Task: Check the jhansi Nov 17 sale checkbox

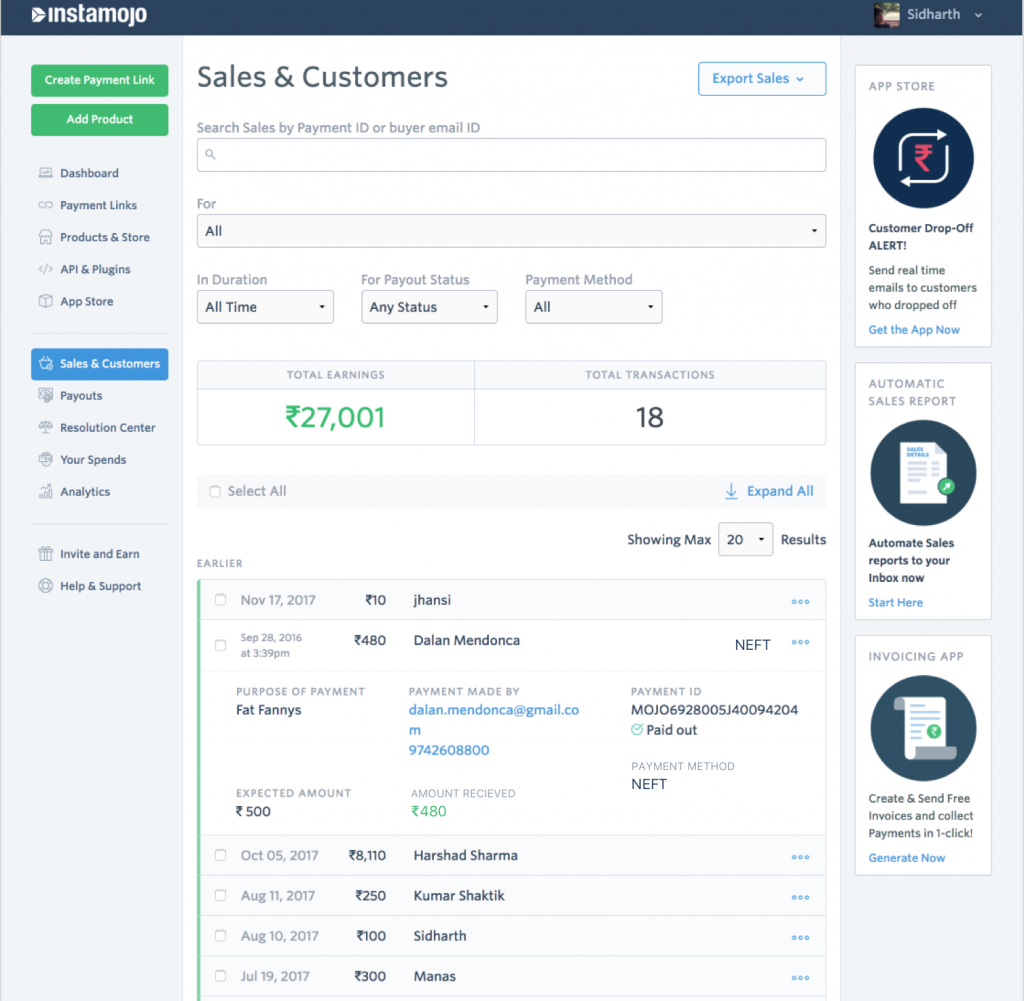Action: 221,600
